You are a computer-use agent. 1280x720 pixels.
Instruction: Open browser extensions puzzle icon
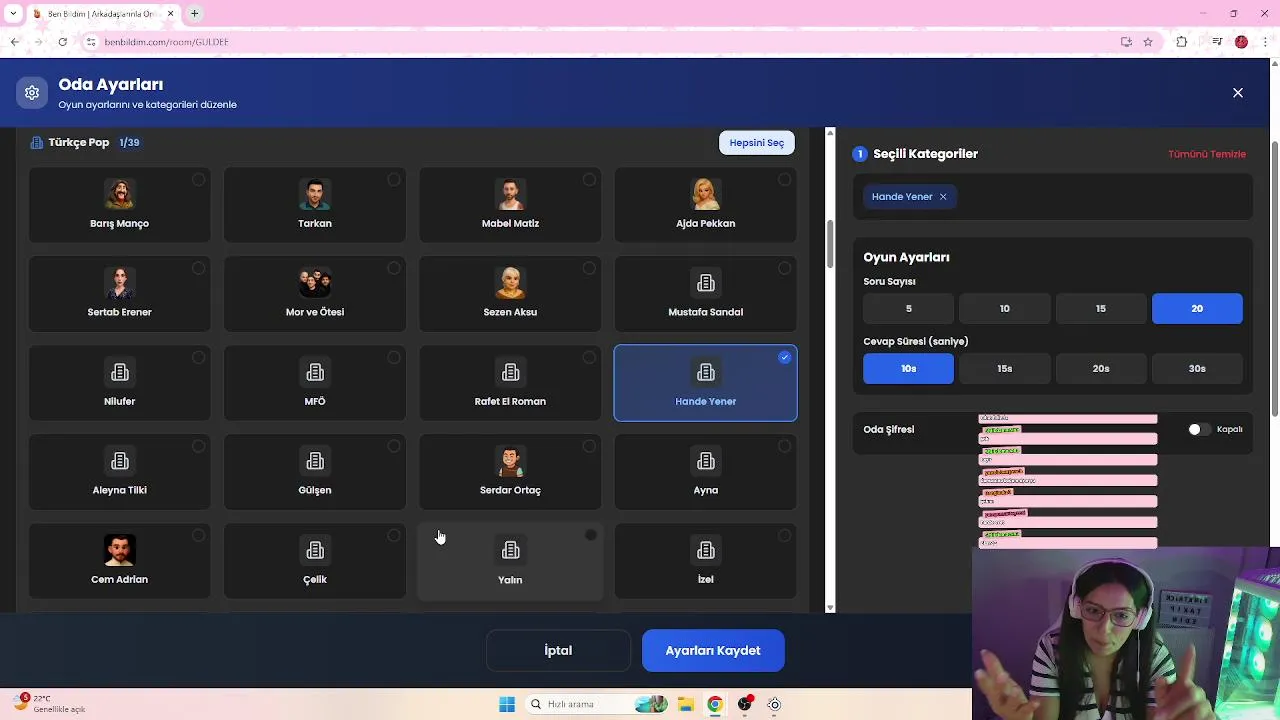[1182, 42]
